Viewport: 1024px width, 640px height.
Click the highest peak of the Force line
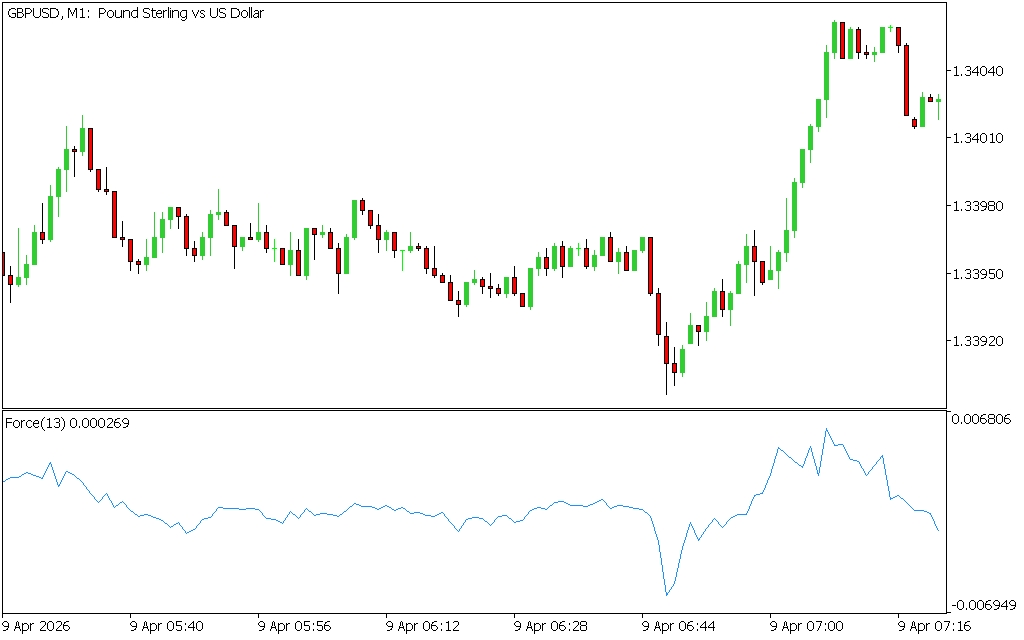pyautogui.click(x=826, y=429)
